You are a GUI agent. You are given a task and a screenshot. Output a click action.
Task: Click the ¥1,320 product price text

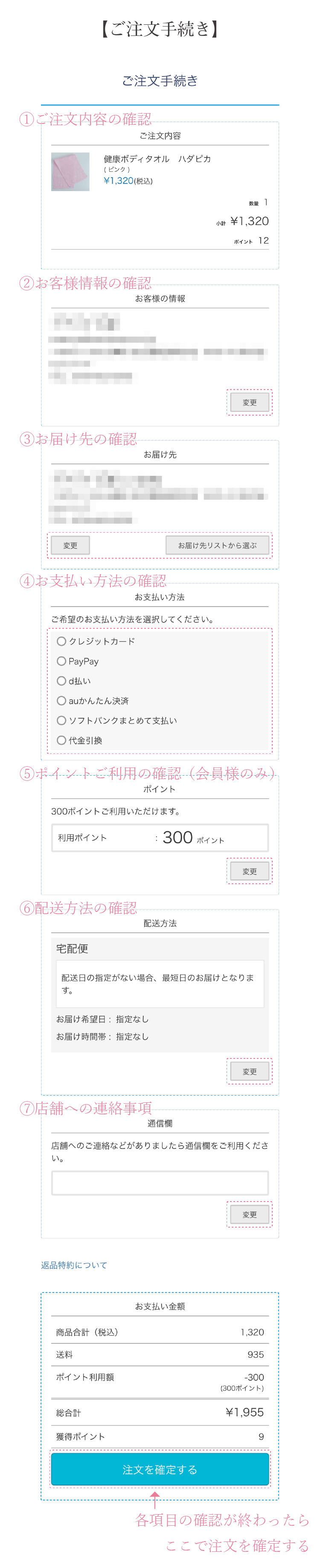pyautogui.click(x=119, y=181)
